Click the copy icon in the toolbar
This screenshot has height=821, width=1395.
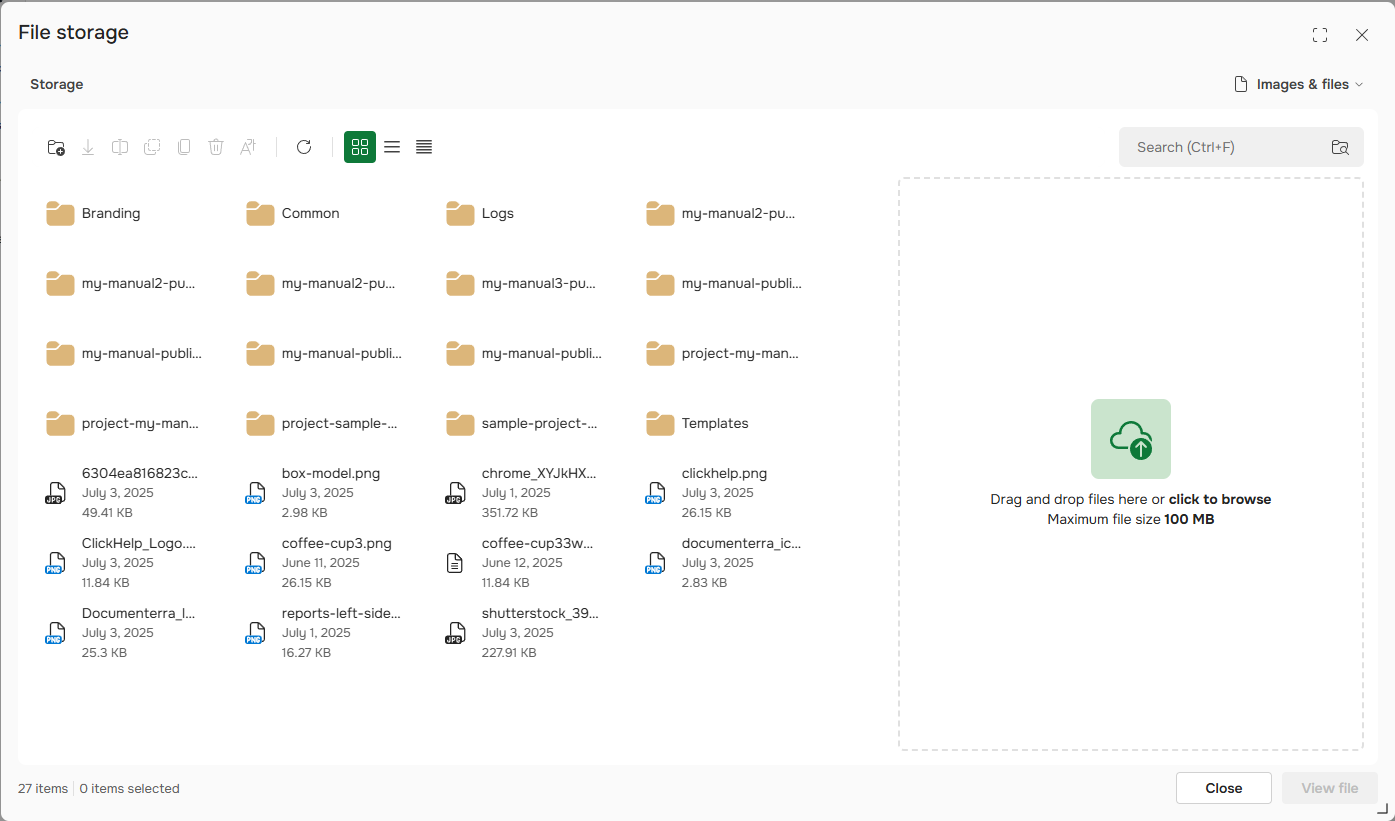(152, 147)
